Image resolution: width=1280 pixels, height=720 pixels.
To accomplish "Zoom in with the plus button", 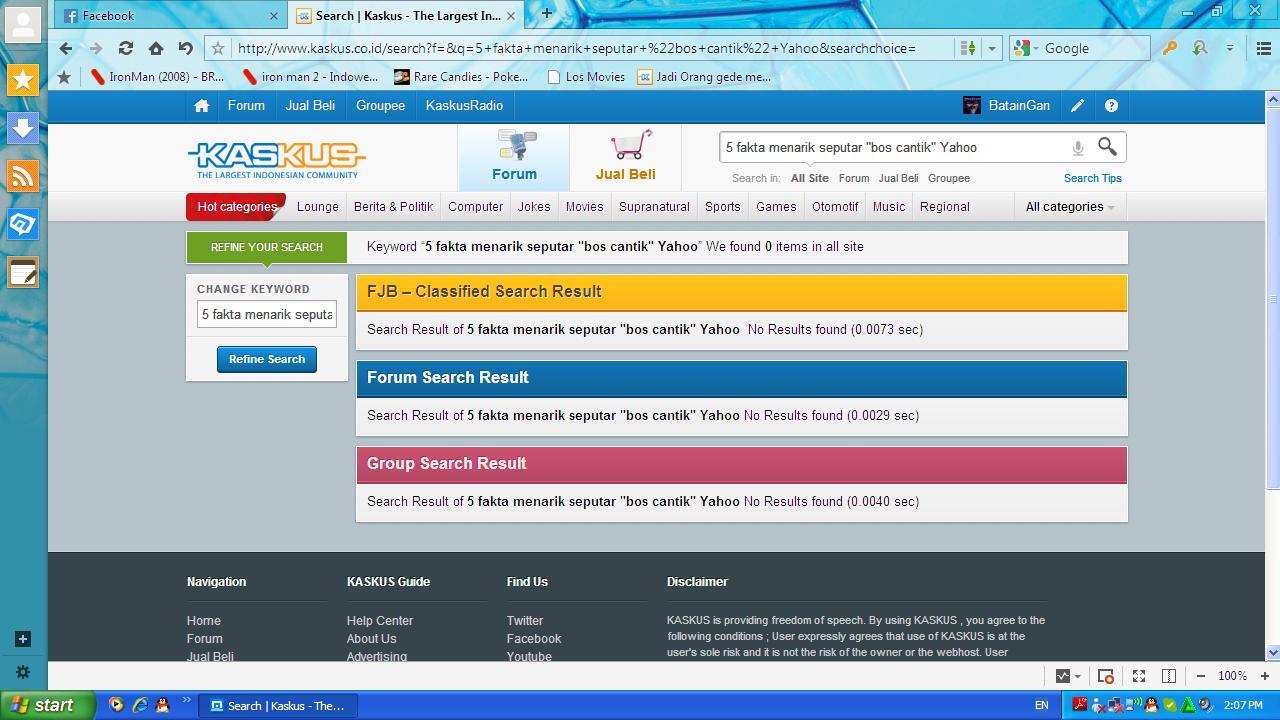I will point(1264,676).
